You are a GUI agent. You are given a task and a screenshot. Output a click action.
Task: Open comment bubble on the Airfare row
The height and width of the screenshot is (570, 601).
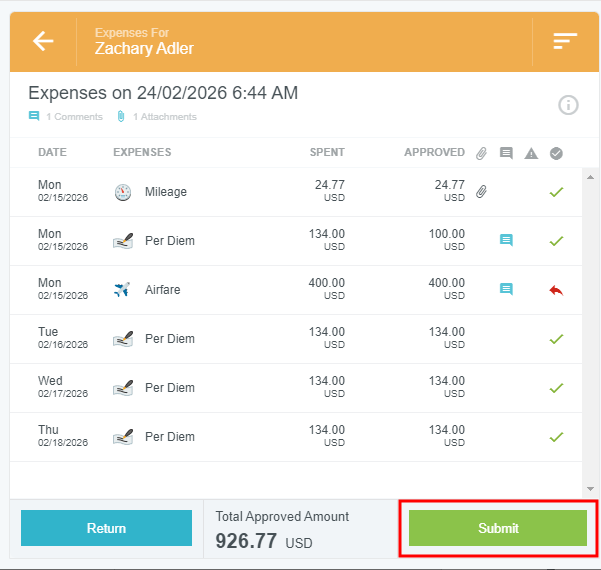pos(506,289)
